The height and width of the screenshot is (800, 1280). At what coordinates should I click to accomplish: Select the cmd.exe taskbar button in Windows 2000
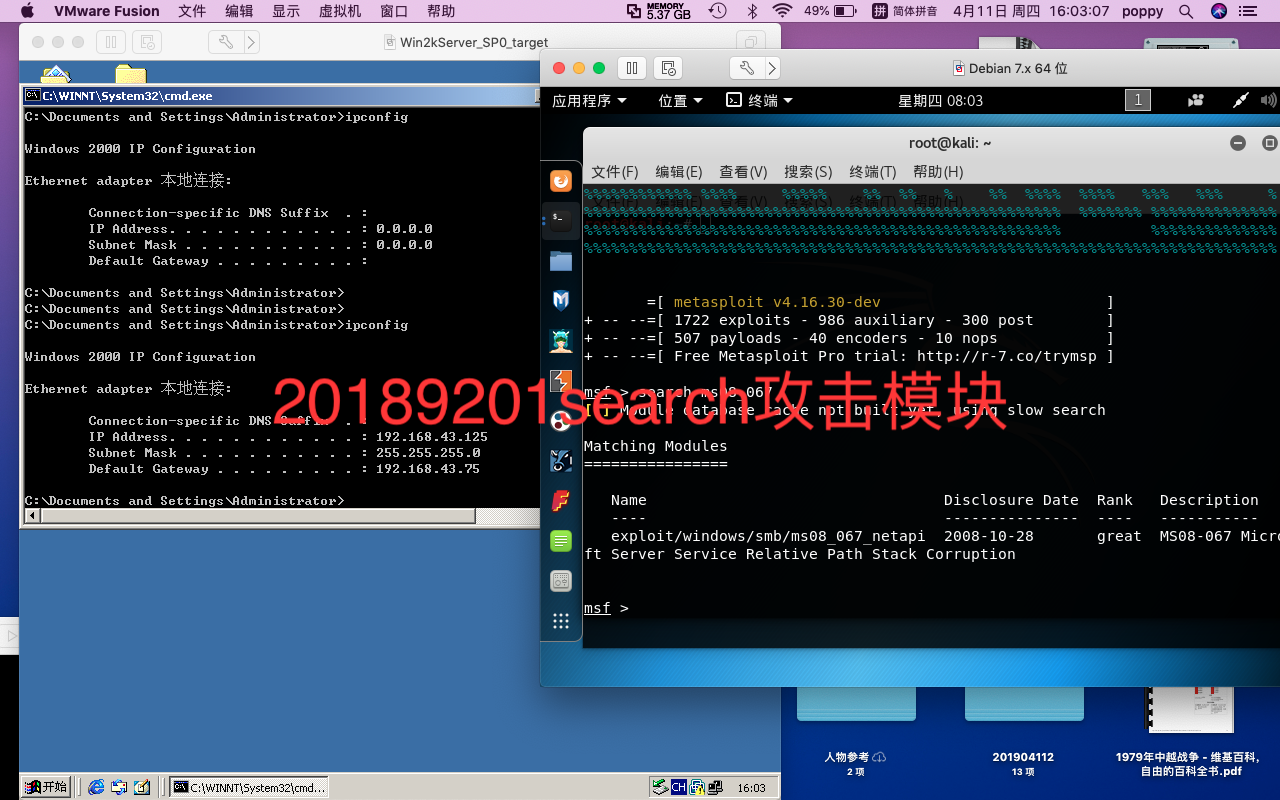tap(249, 787)
